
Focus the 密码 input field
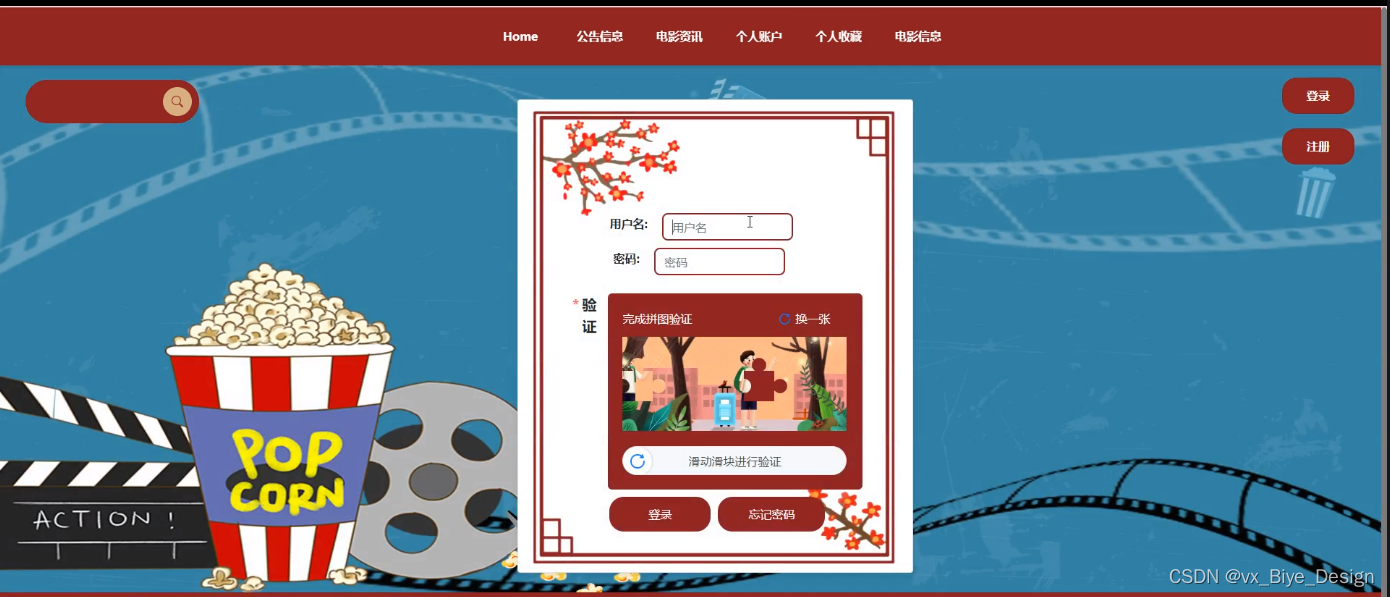[719, 262]
